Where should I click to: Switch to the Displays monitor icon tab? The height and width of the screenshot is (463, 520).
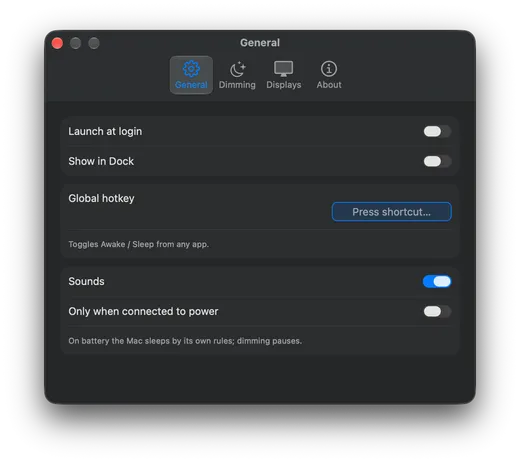283,75
